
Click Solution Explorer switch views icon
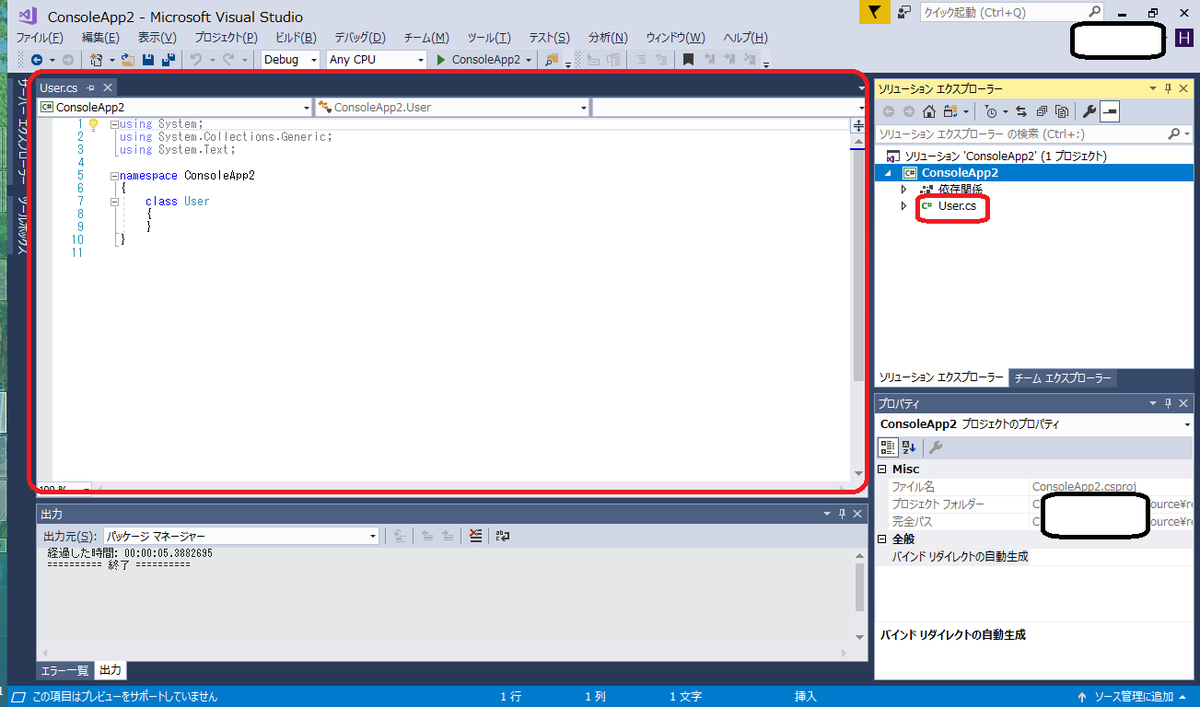coord(950,111)
